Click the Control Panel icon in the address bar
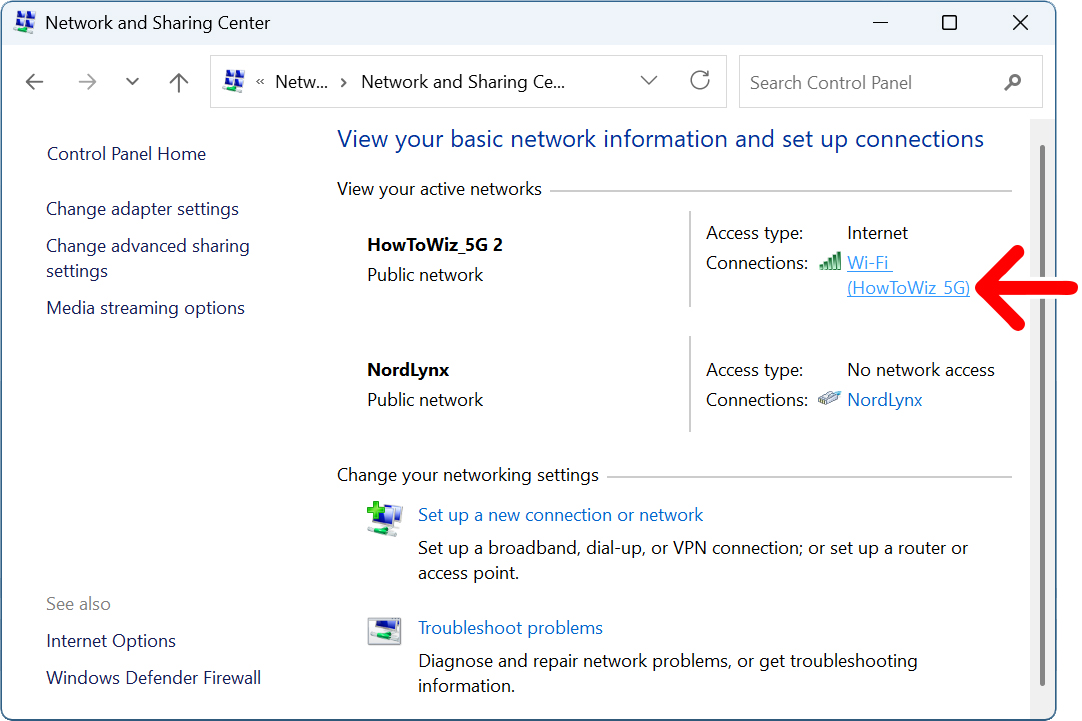Image resolution: width=1082 pixels, height=721 pixels. click(x=234, y=81)
